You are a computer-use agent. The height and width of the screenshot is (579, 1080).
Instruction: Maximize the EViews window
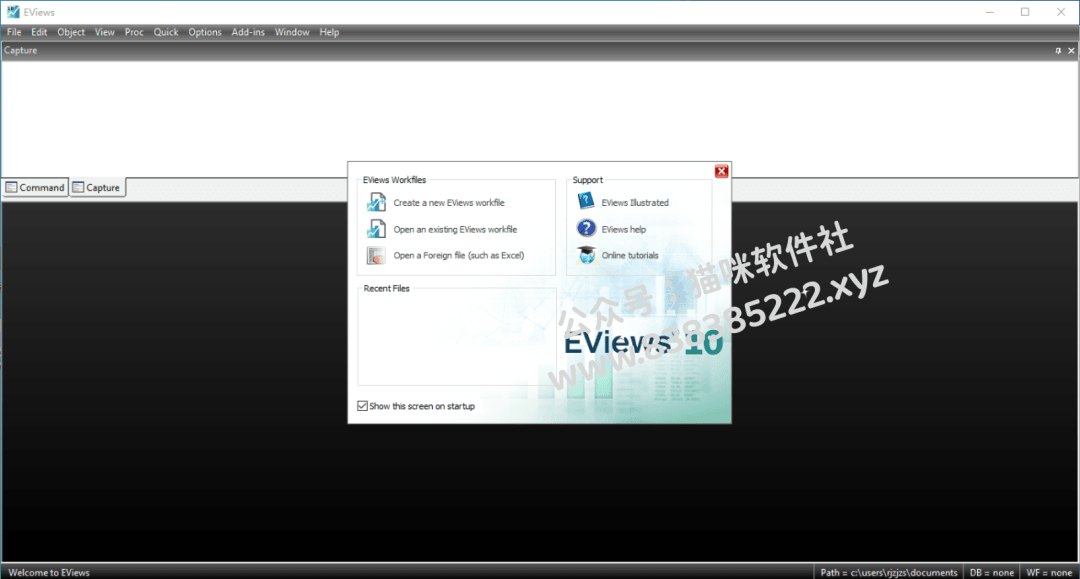click(1026, 12)
